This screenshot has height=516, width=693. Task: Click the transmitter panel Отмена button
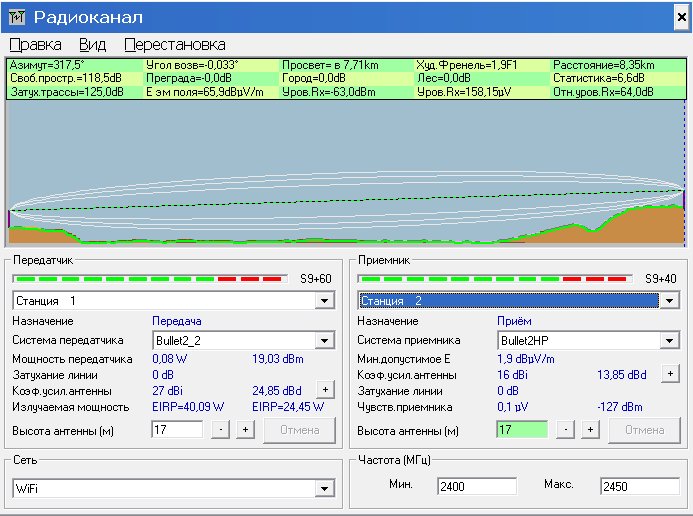click(299, 430)
